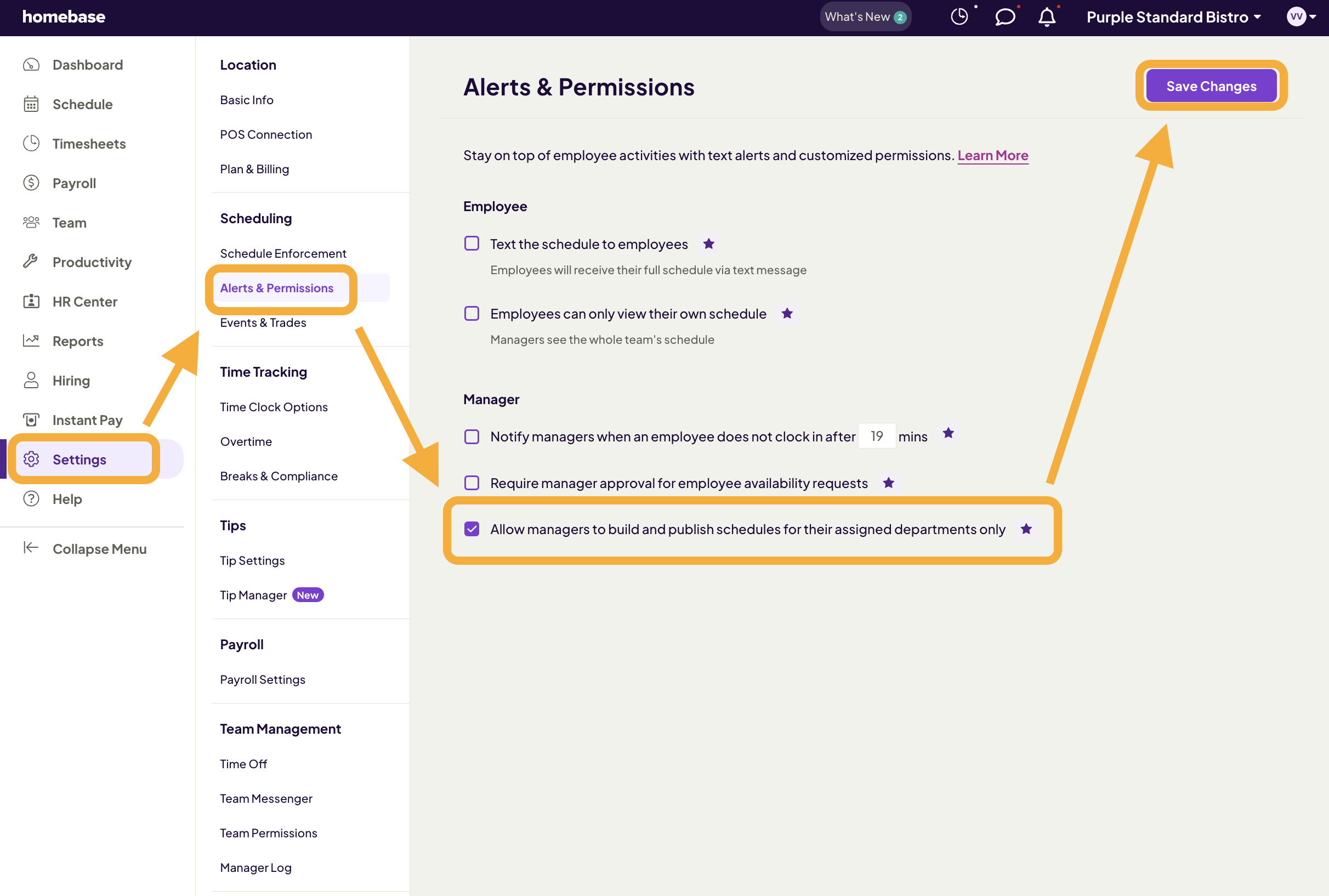Enable texting the schedule to employees
The width and height of the screenshot is (1329, 896).
pos(472,243)
